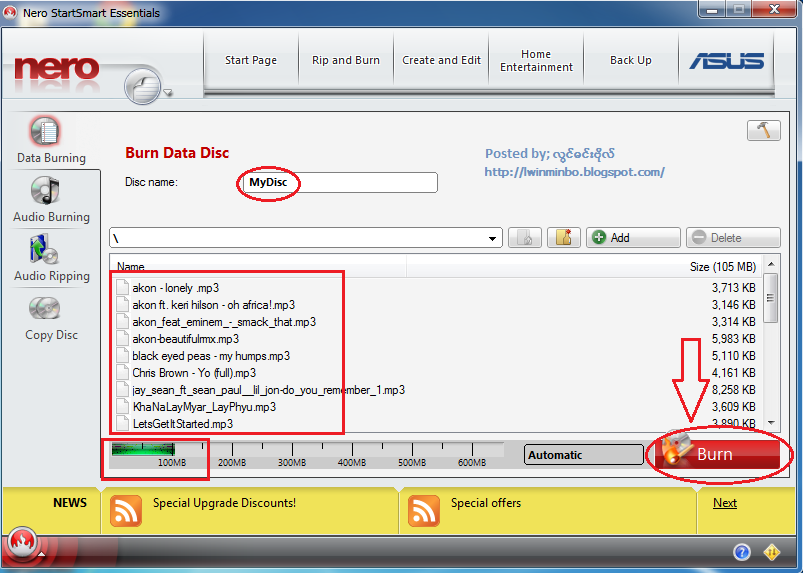
Task: Click file icon of akon - lonely .mp3
Action: 122,287
